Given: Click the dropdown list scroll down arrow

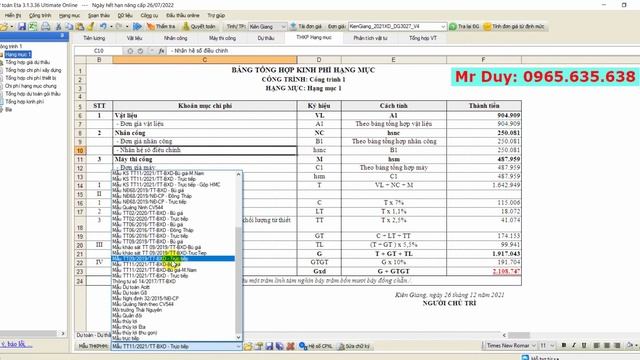Looking at the screenshot, I should pos(239,337).
